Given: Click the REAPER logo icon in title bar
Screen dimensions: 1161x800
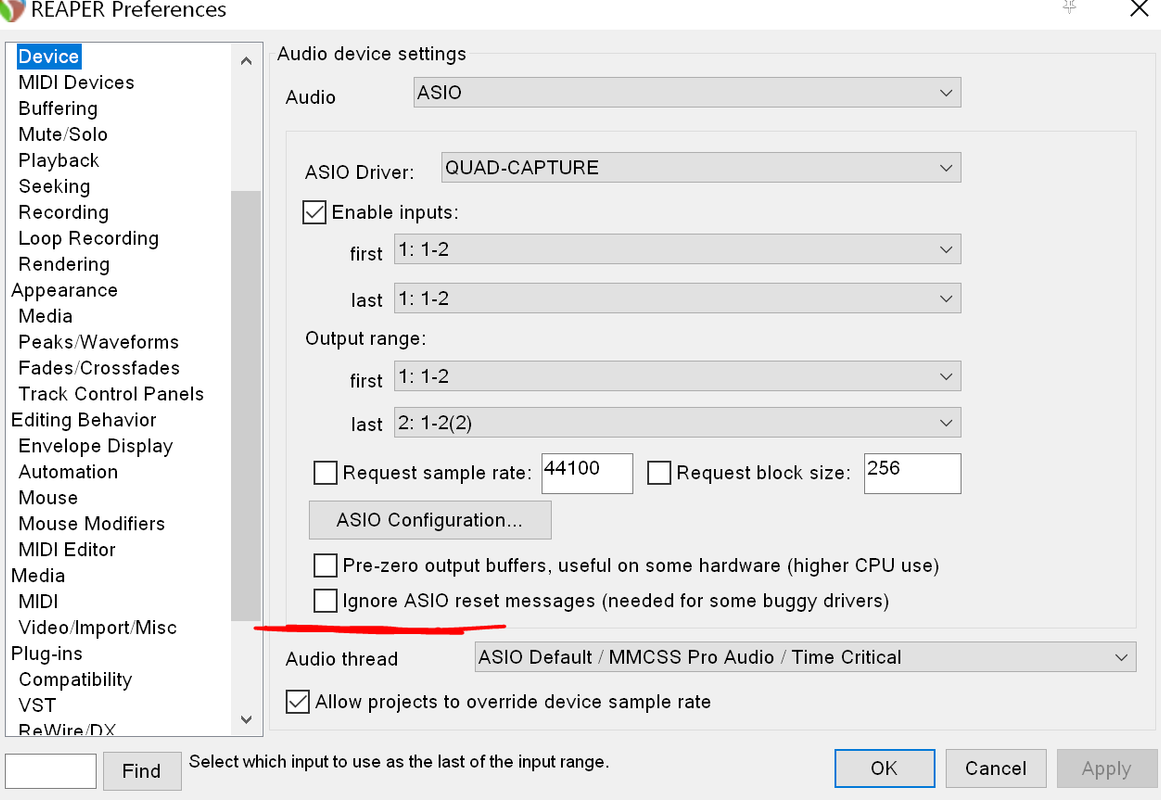Looking at the screenshot, I should [12, 9].
